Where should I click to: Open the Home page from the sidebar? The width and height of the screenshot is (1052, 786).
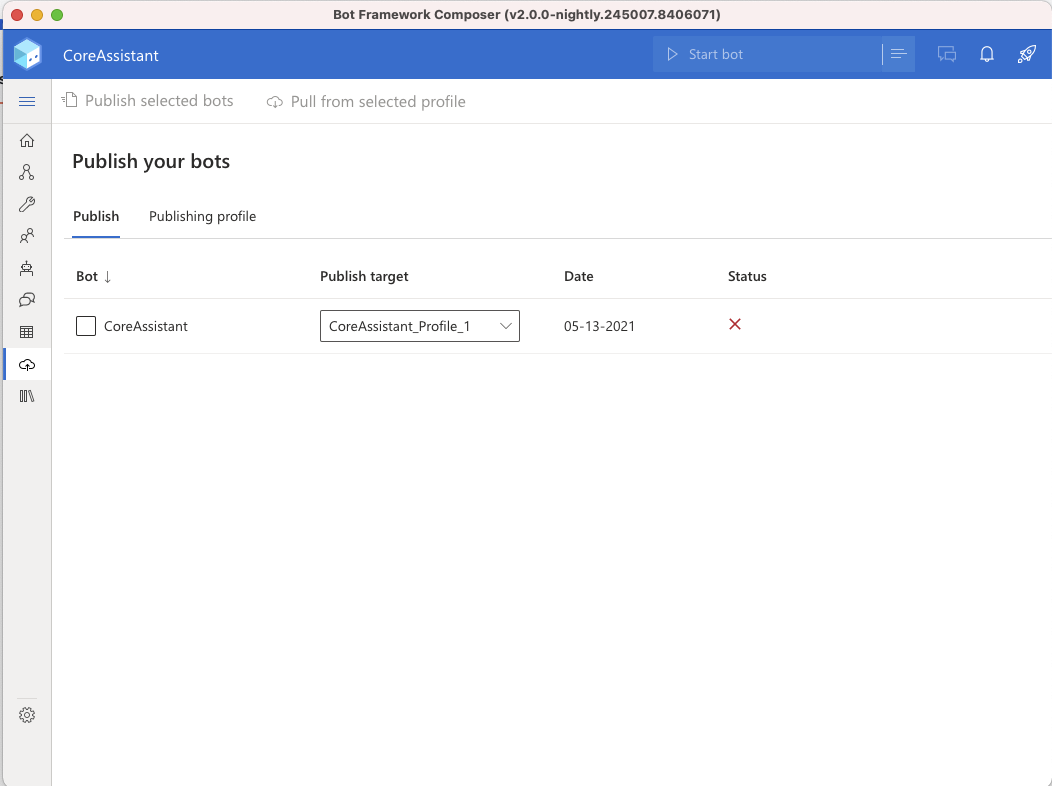tap(27, 140)
